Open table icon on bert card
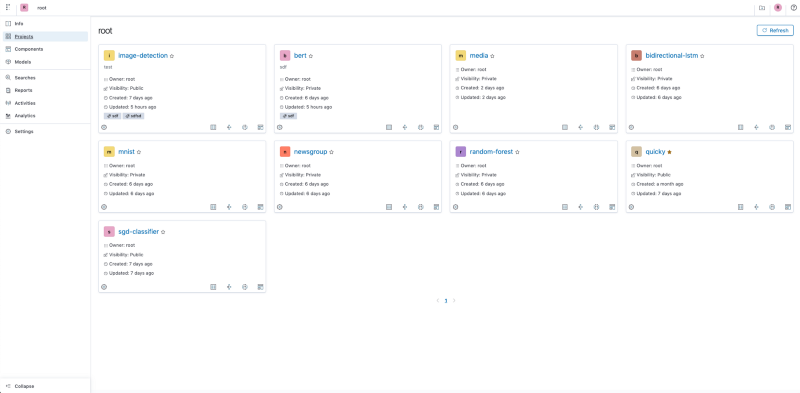 point(389,127)
